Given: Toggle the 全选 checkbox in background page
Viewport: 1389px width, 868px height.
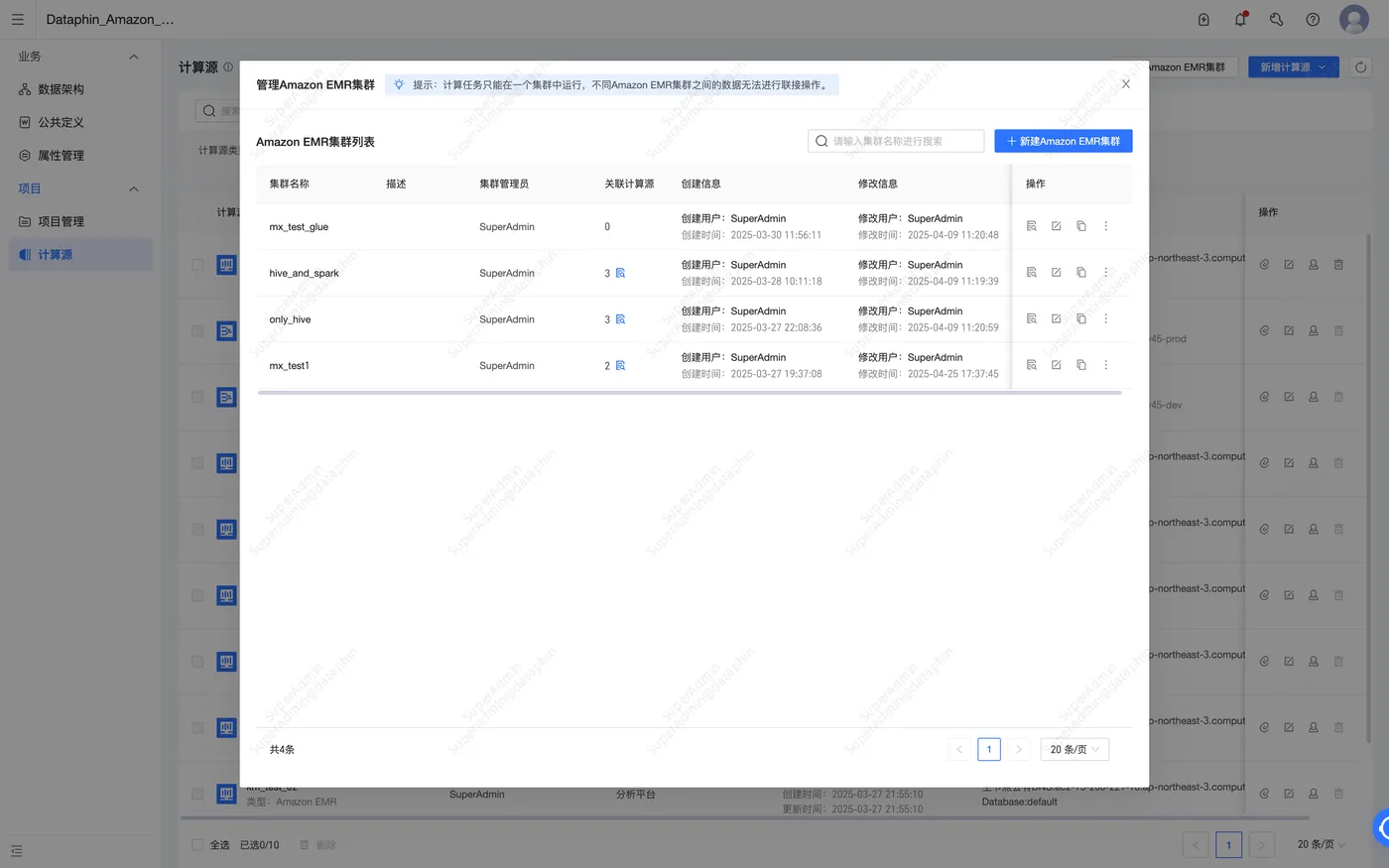Looking at the screenshot, I should [x=197, y=845].
